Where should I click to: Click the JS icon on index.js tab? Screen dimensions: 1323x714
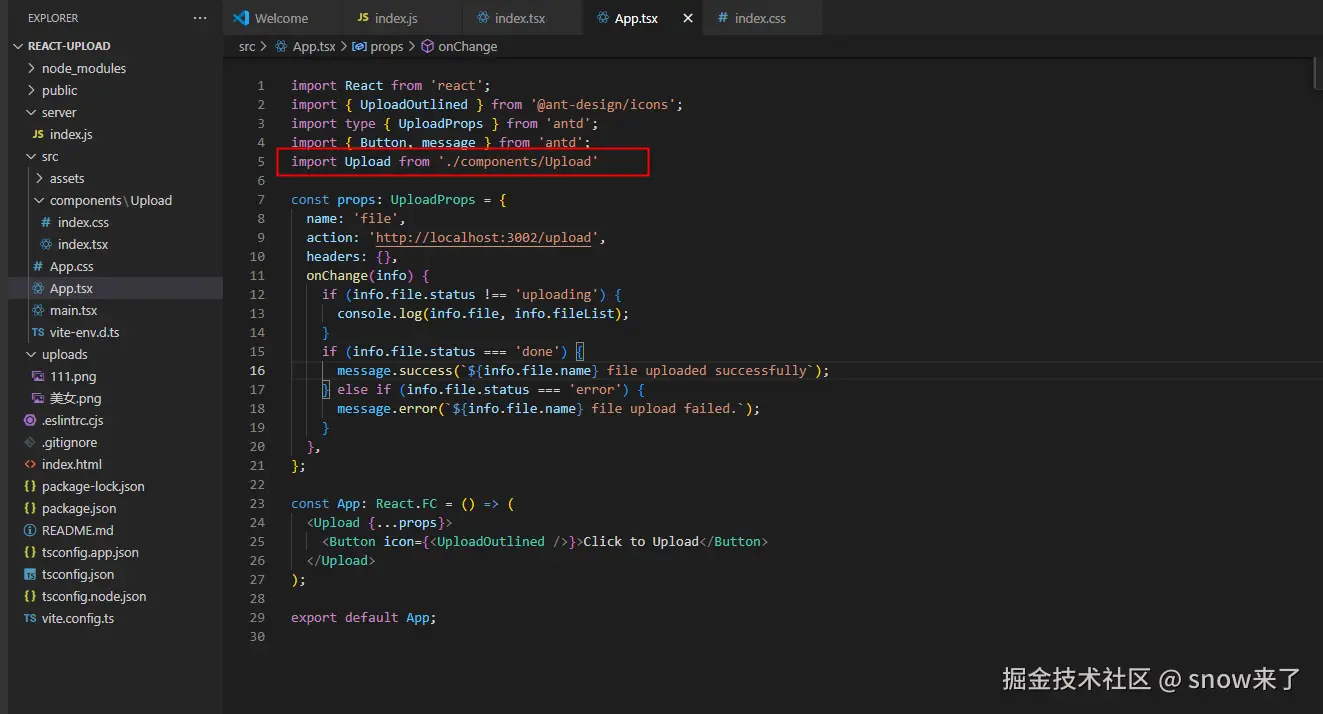[362, 18]
